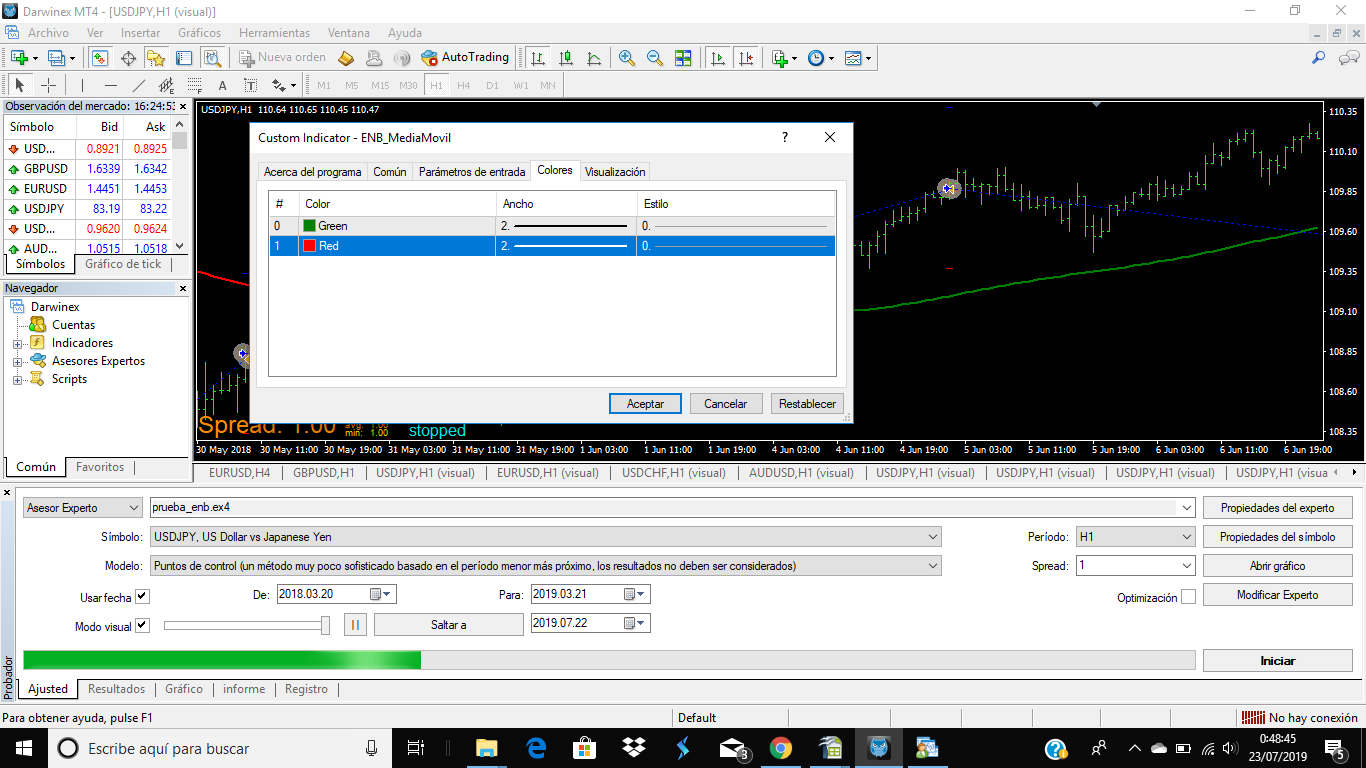Screen dimensions: 1366x768
Task: Toggle the Modo visual checkbox
Action: 142,626
